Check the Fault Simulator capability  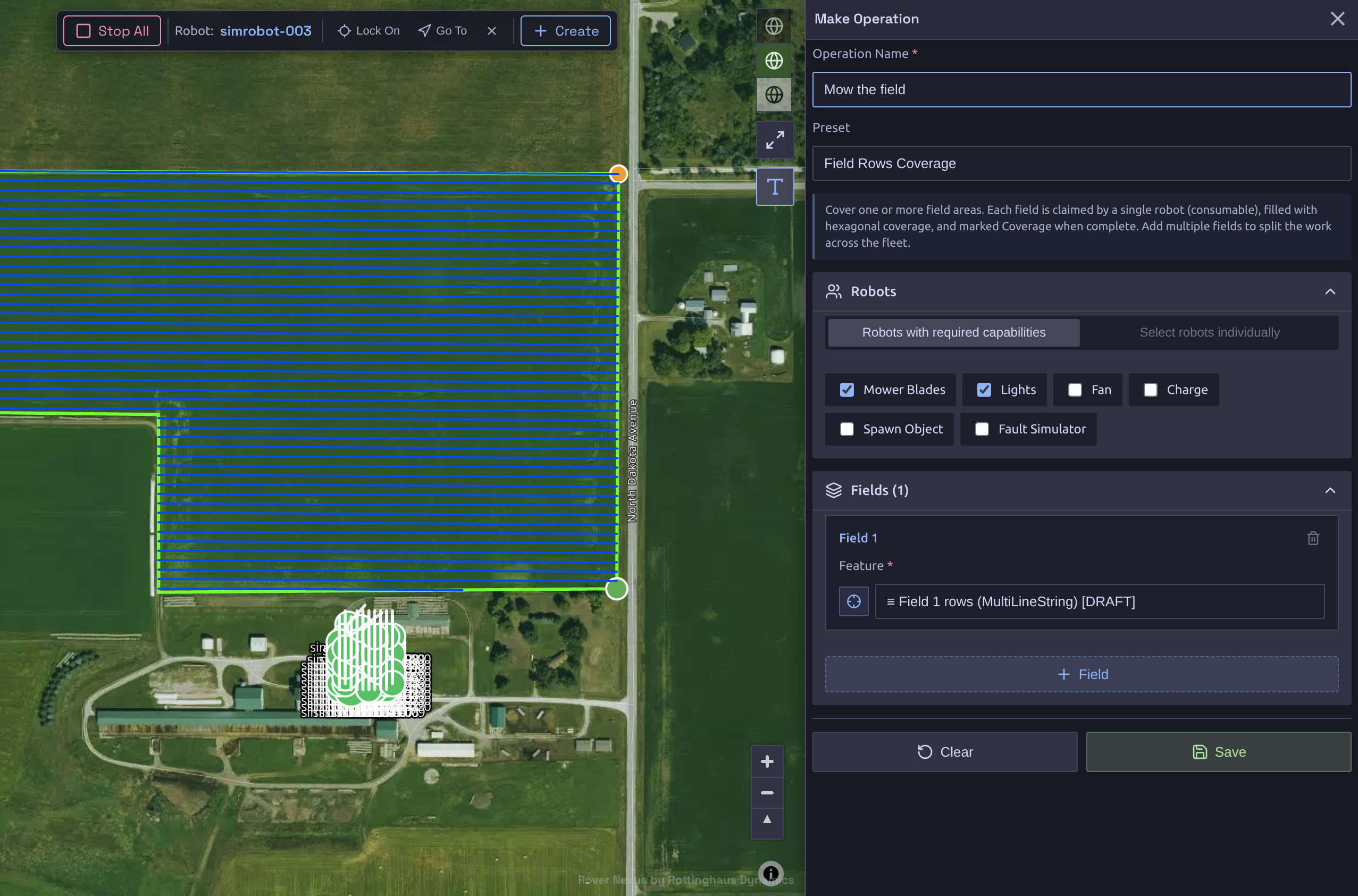pos(982,429)
